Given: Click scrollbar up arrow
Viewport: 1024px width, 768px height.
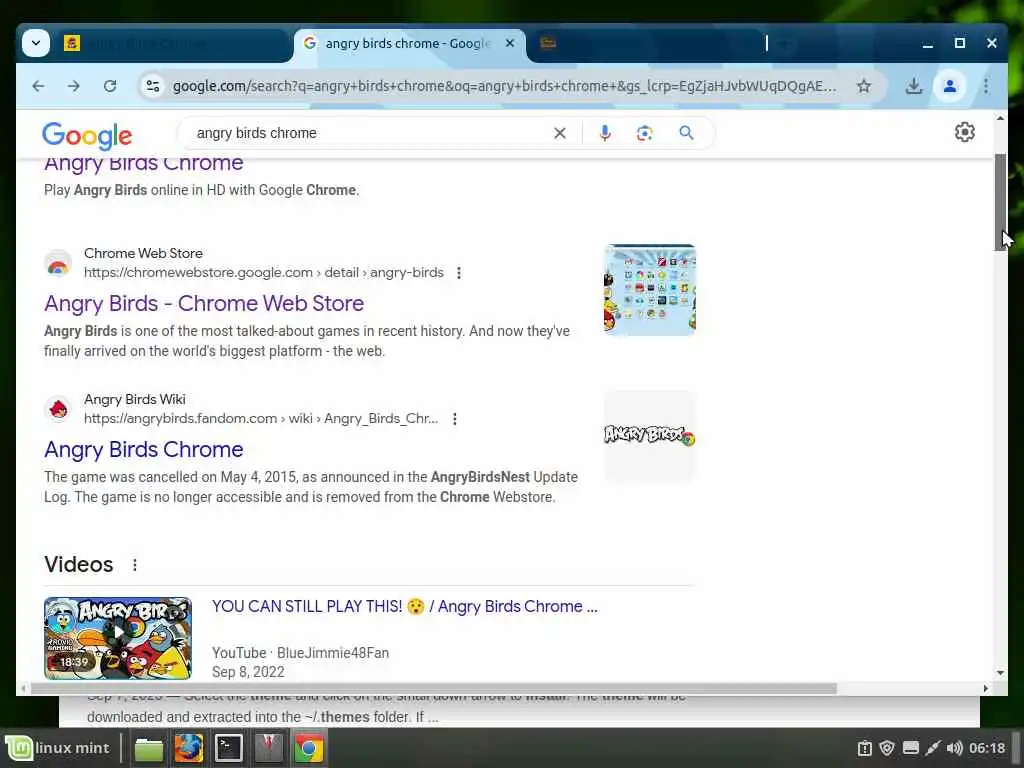Looking at the screenshot, I should point(1000,118).
